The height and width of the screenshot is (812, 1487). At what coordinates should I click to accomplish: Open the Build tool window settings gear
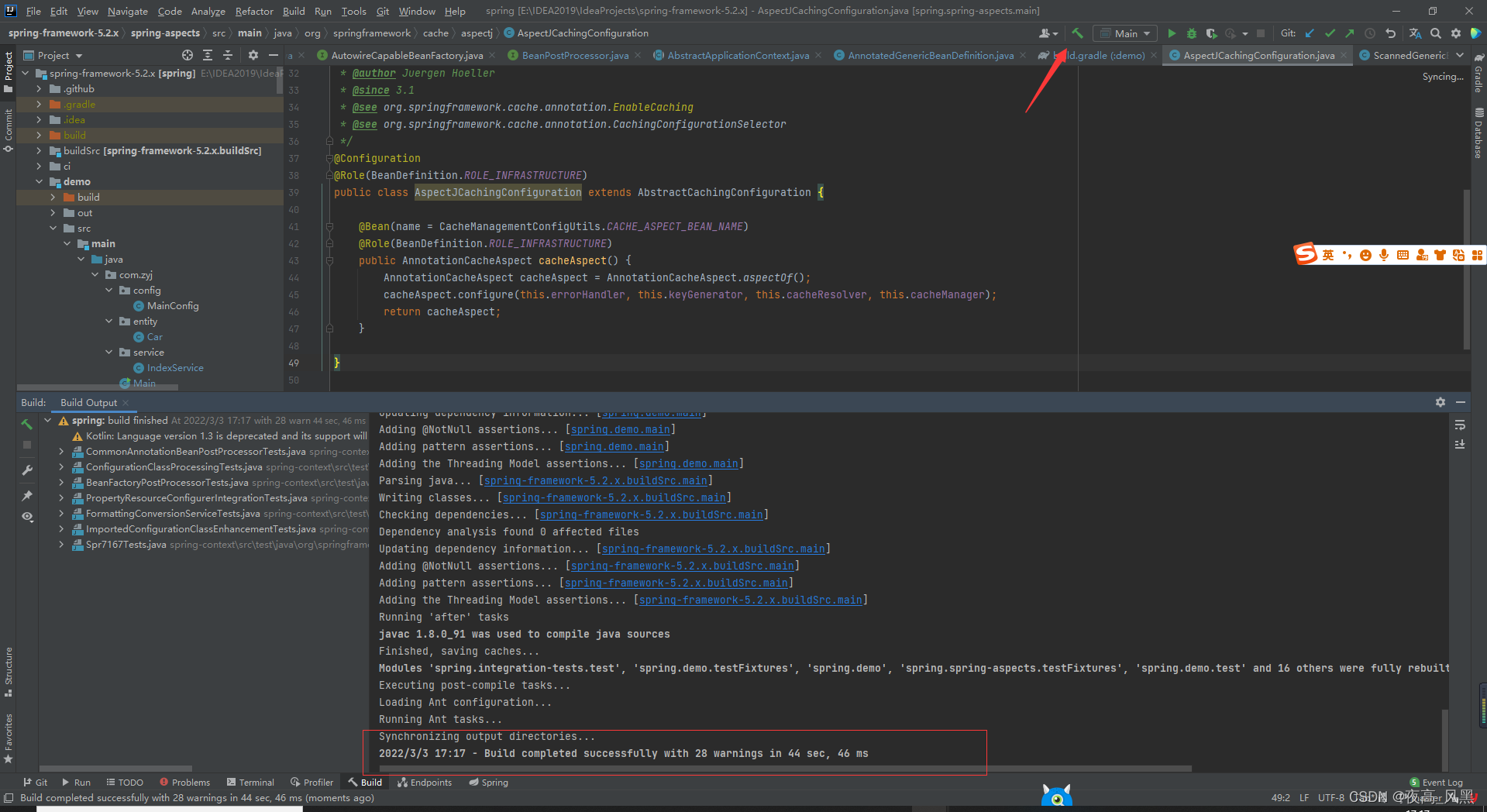(1441, 402)
